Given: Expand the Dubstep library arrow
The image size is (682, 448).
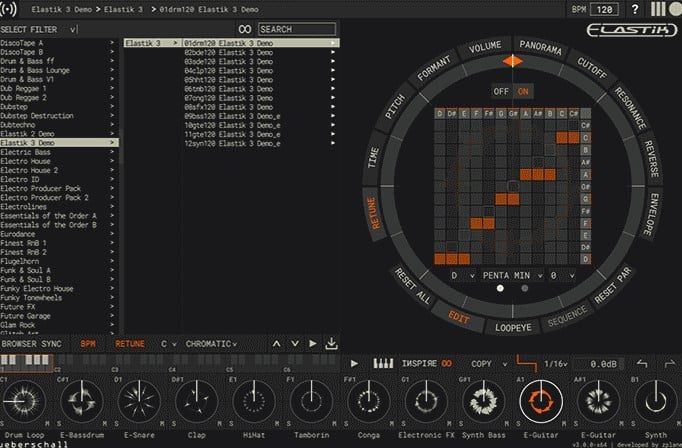Looking at the screenshot, I should coord(112,107).
